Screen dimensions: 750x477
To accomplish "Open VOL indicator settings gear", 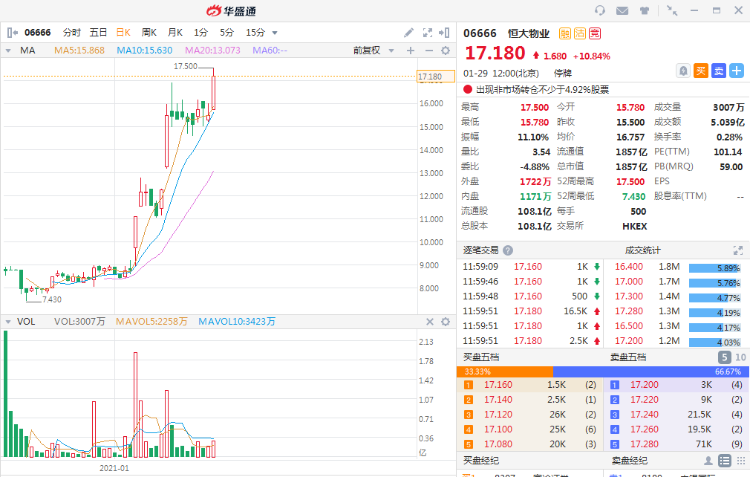I will (x=445, y=322).
